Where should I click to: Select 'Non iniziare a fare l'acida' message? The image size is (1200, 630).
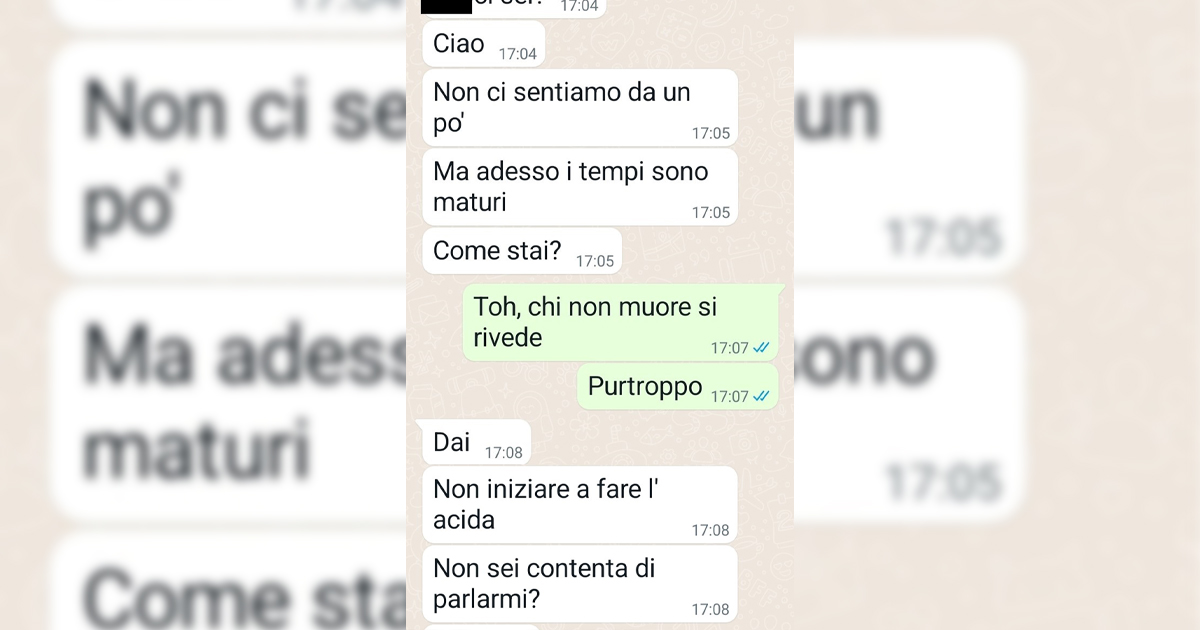(580, 505)
